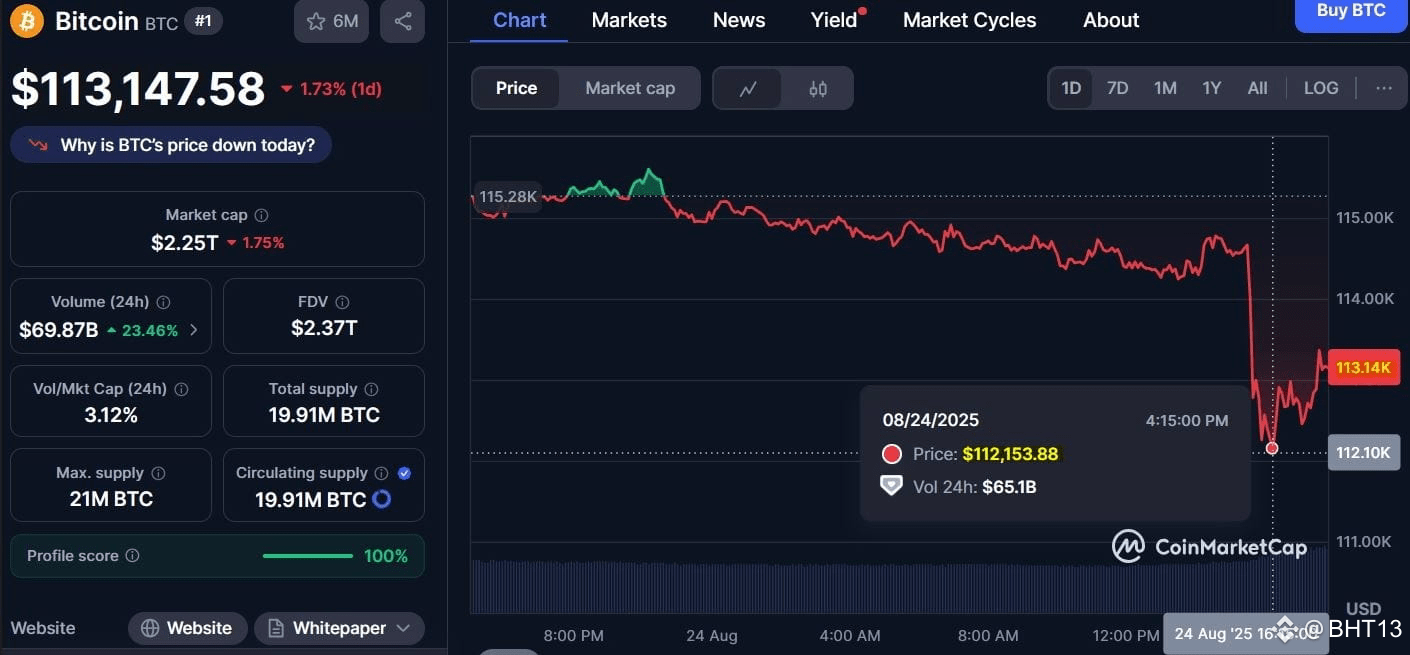Click the circulating supply verified badge

pyautogui.click(x=404, y=473)
